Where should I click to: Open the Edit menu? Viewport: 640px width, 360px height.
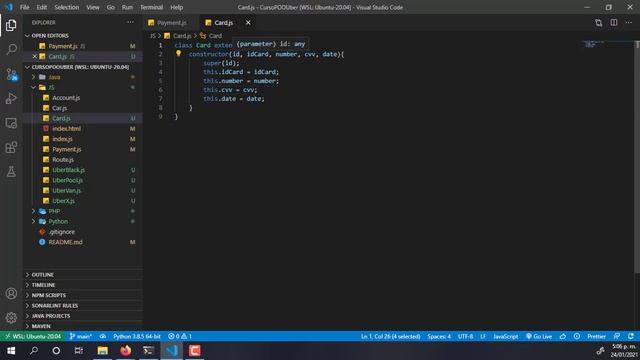point(42,7)
